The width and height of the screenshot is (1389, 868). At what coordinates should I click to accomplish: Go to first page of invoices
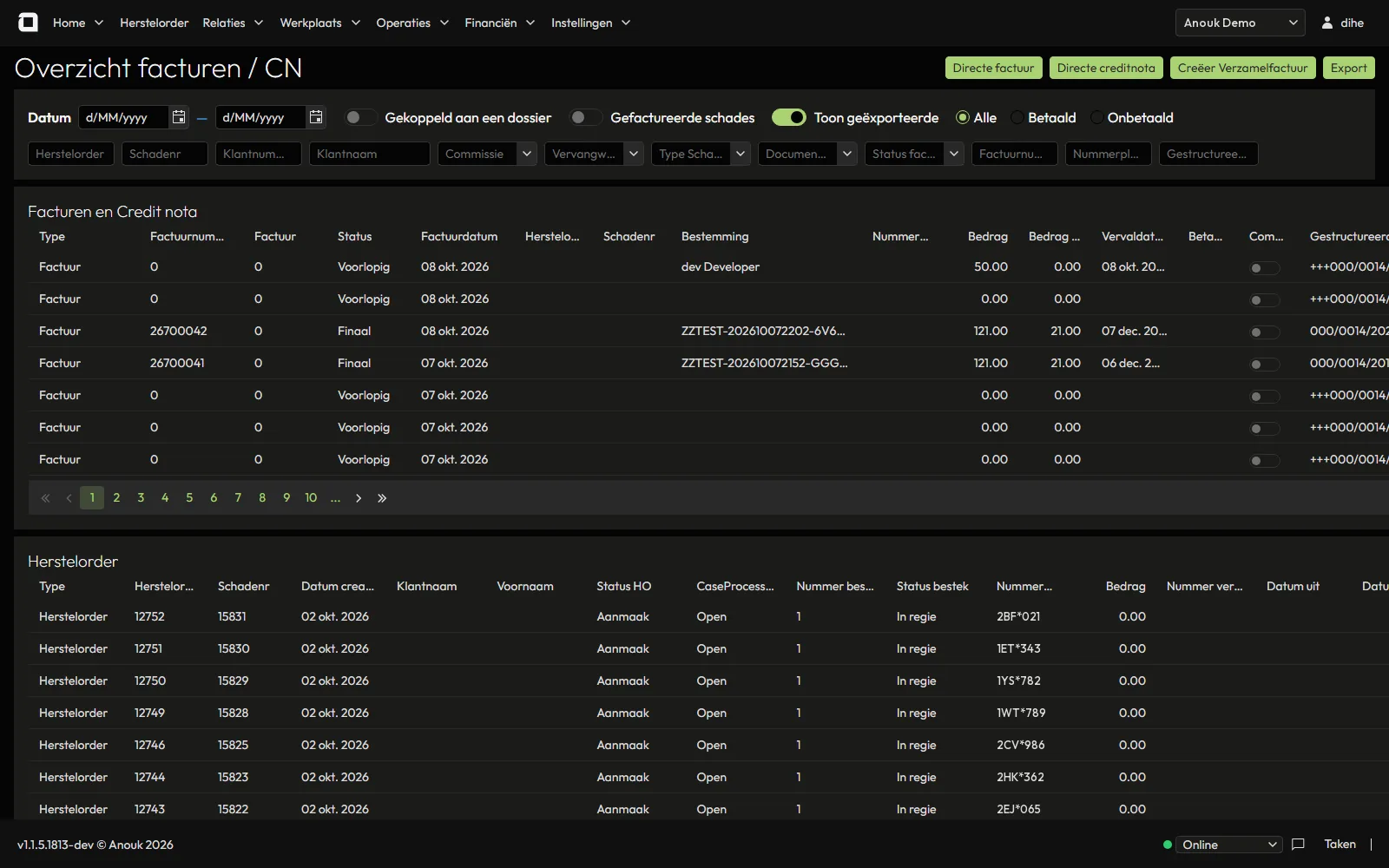click(45, 498)
